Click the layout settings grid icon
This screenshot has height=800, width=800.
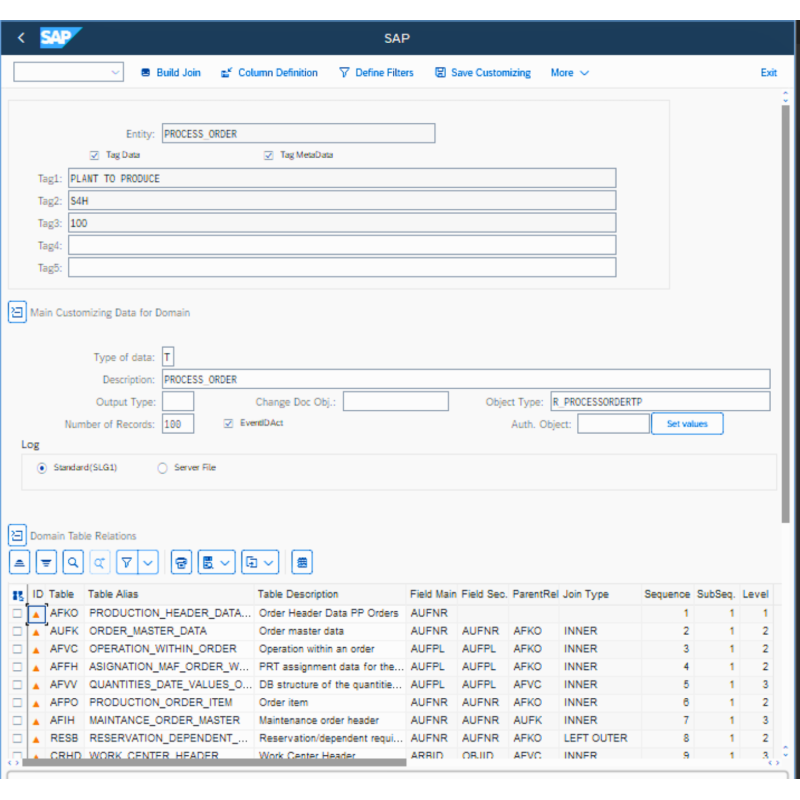click(x=301, y=563)
